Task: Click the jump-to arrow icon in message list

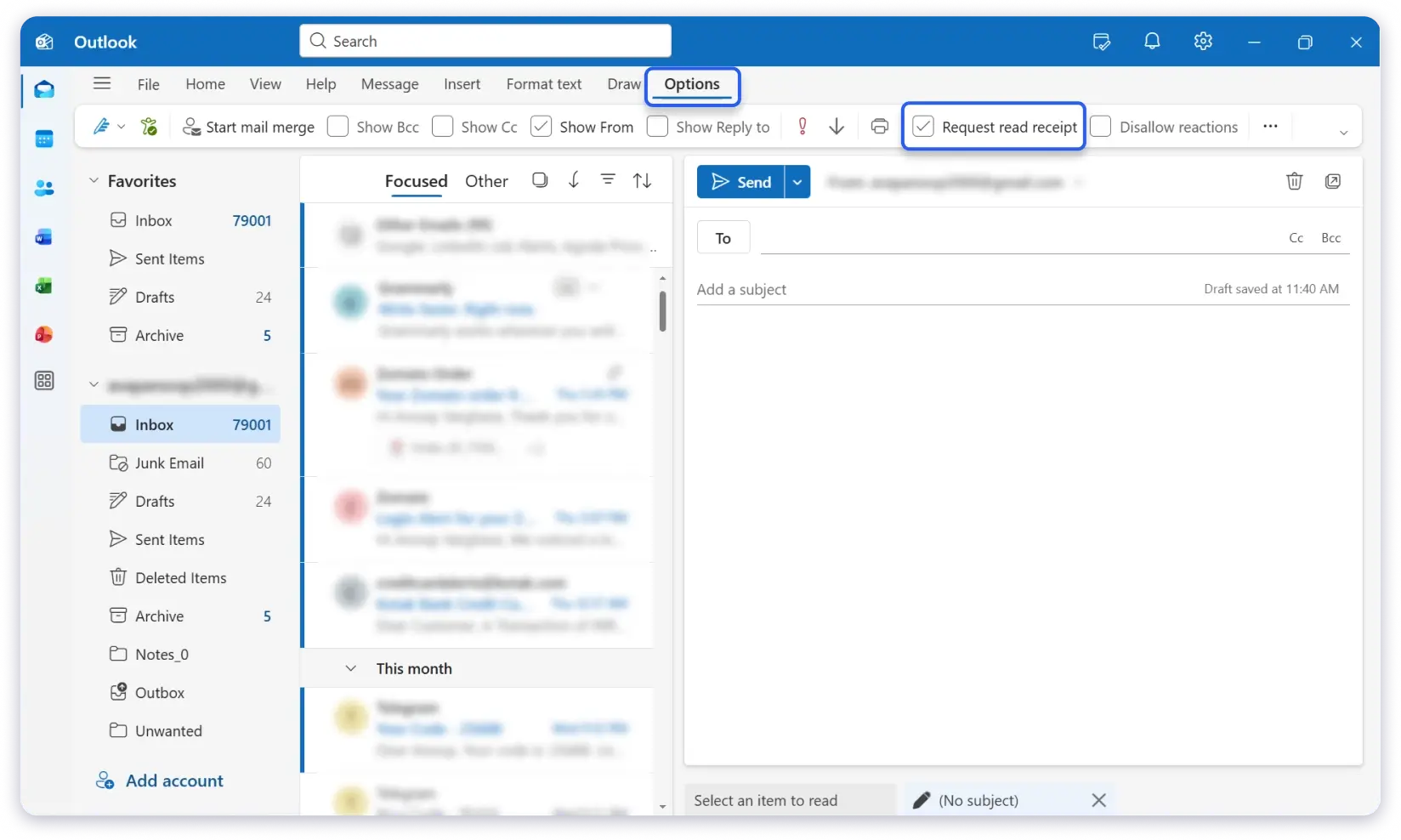Action: coord(574,180)
